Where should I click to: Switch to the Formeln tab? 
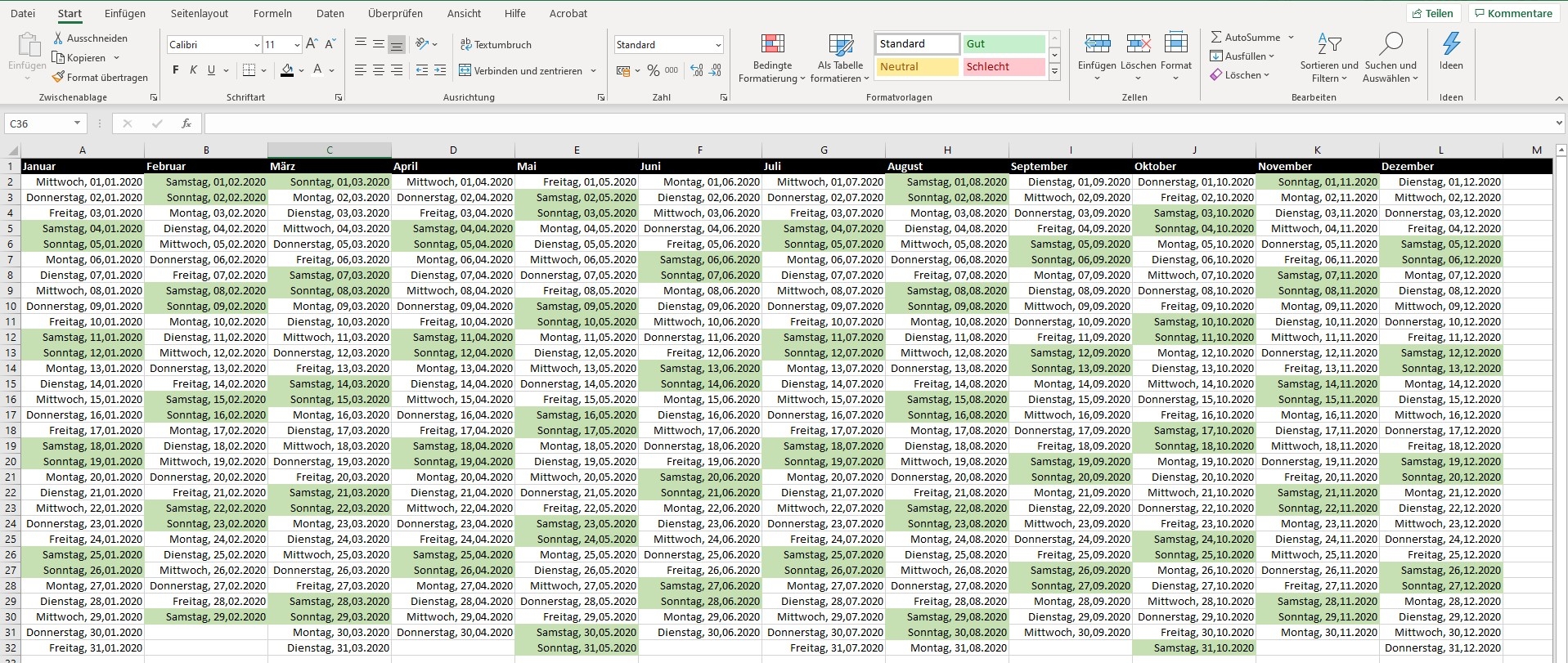click(272, 13)
